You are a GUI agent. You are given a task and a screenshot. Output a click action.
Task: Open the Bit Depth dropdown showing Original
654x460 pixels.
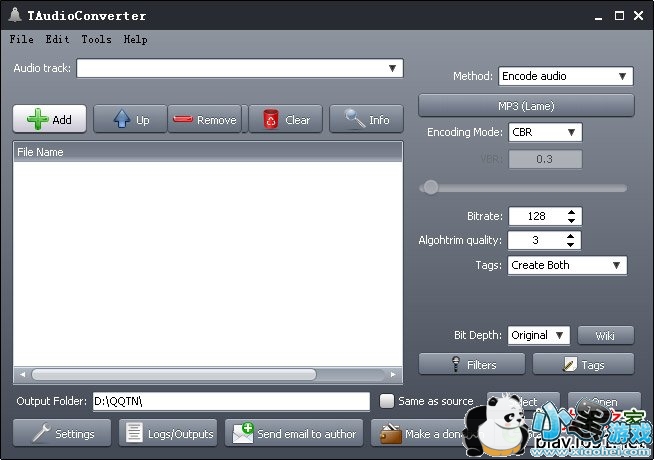pos(538,335)
